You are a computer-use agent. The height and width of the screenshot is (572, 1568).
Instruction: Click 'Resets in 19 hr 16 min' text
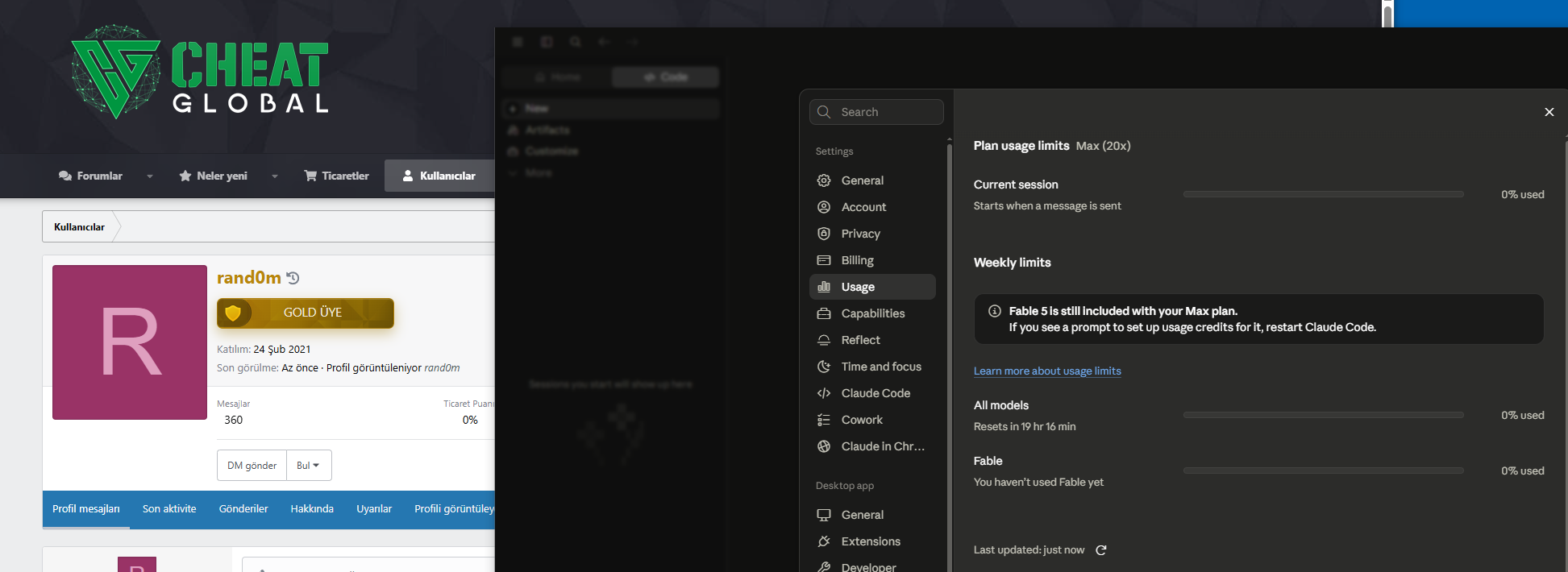(1025, 426)
